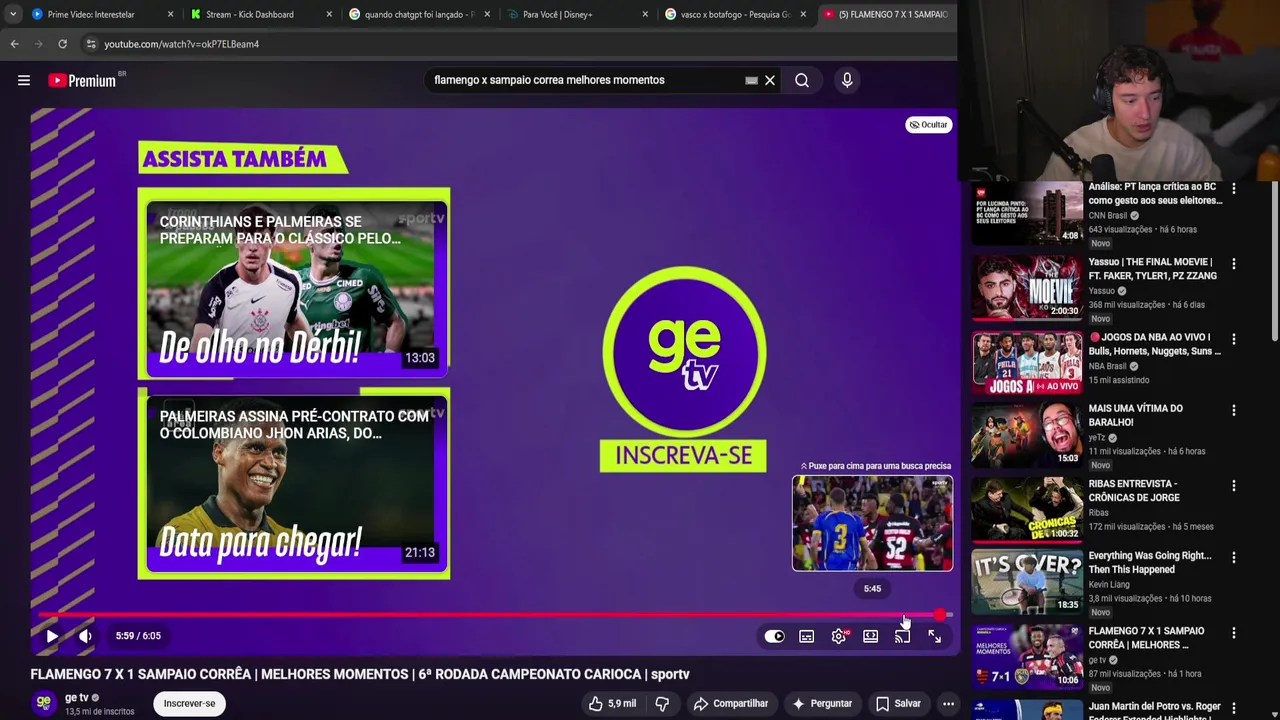Switch to vasco x botafogo search tab
1280x720 pixels.
click(735, 14)
